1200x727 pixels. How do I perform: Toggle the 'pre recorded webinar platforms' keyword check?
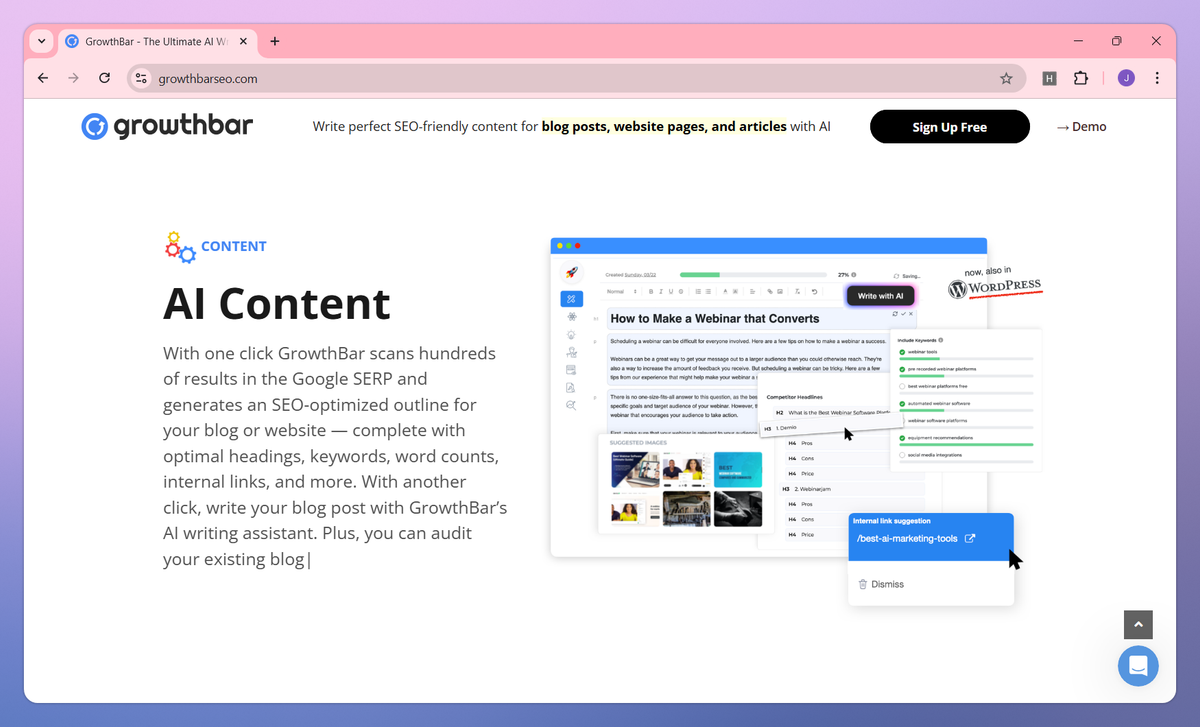coord(902,369)
